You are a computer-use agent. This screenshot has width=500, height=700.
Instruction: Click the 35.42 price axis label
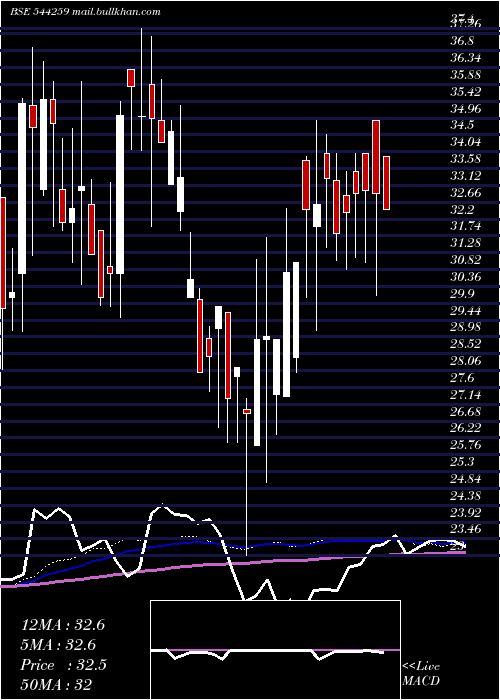pyautogui.click(x=466, y=92)
